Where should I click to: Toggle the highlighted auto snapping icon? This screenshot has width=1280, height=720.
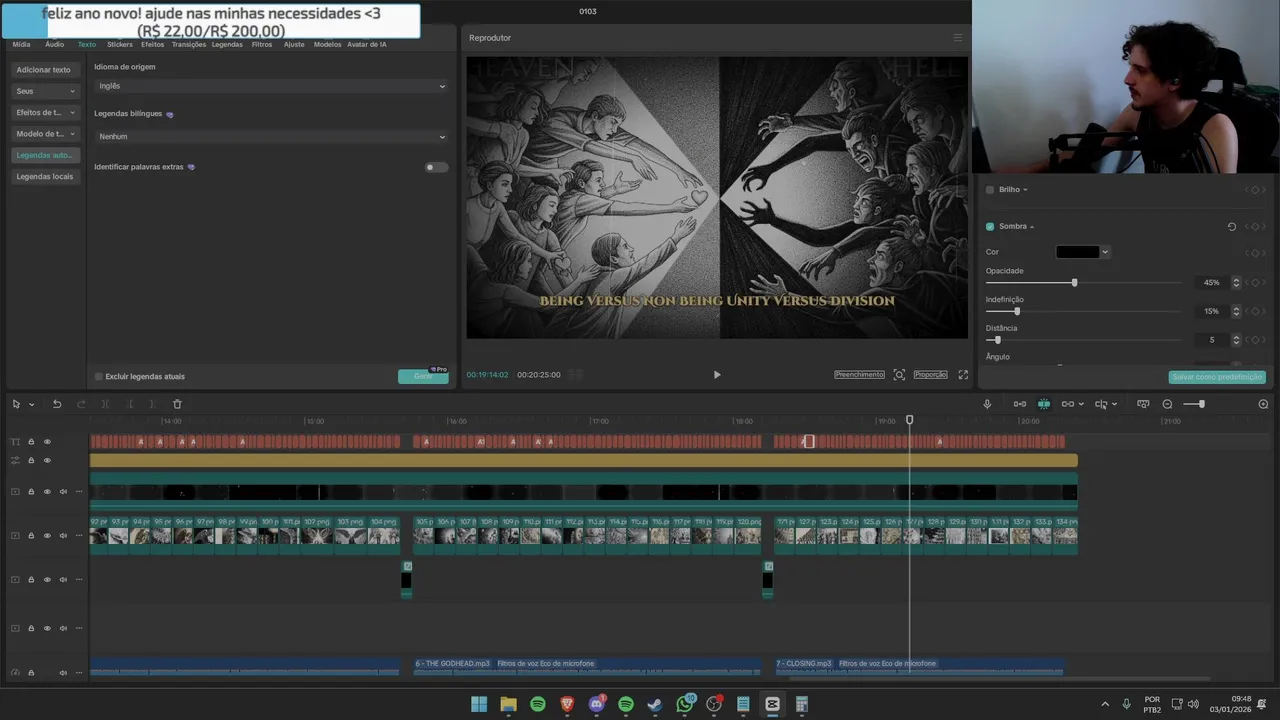(x=1044, y=404)
